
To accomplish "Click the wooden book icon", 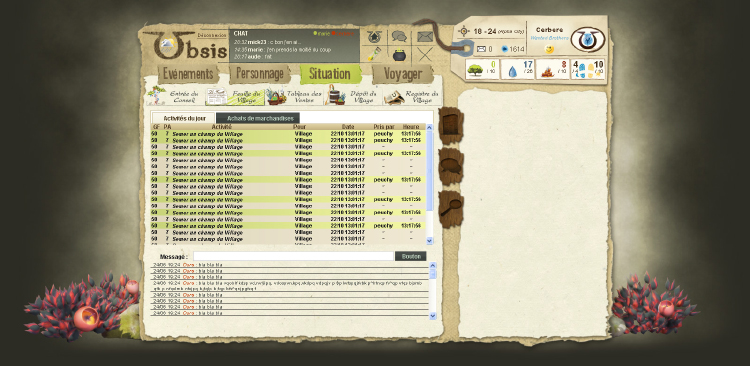I will pos(451,125).
